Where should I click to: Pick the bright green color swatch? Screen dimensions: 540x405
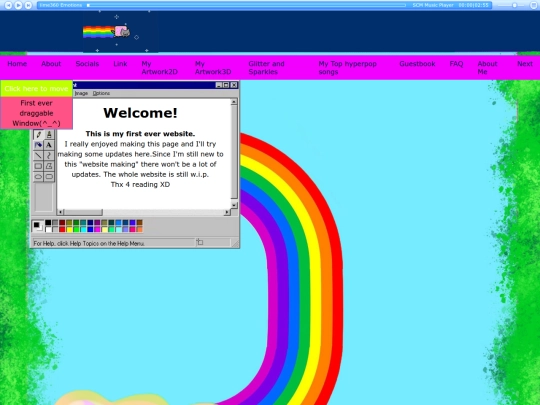[x=76, y=229]
